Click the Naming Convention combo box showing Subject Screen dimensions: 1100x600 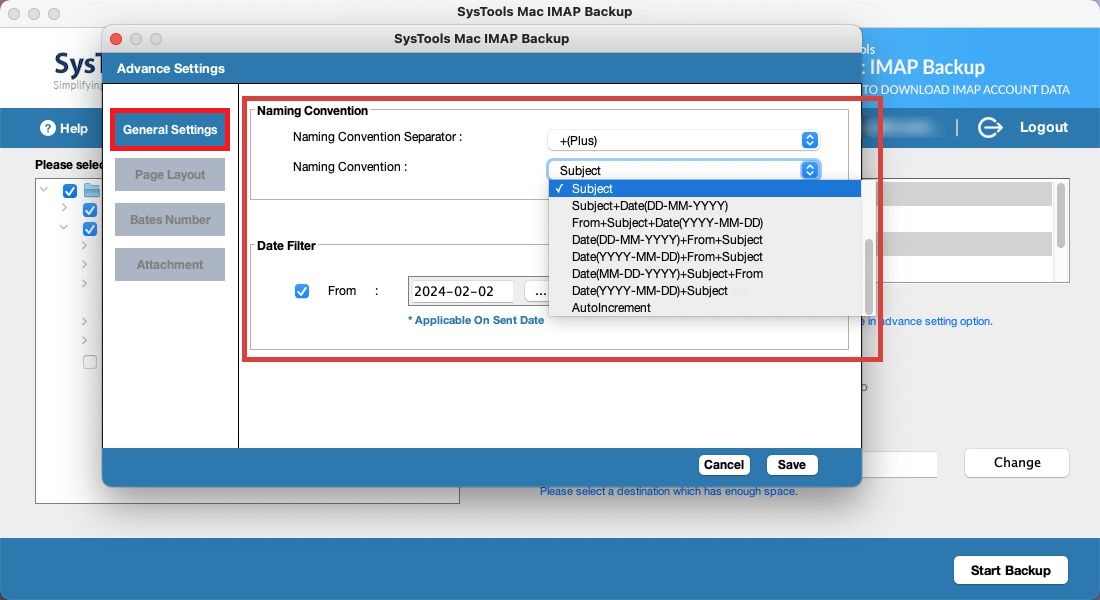pos(683,171)
